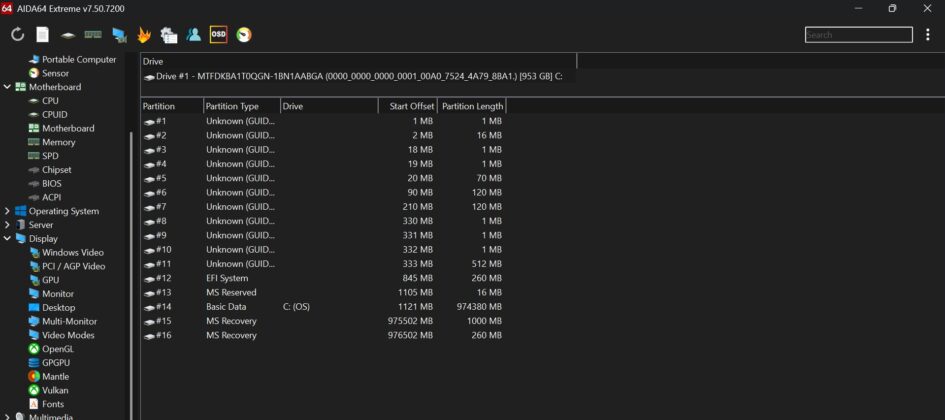Select MS Recovery partition #16
Viewport: 945px width, 420px height.
tap(324, 336)
